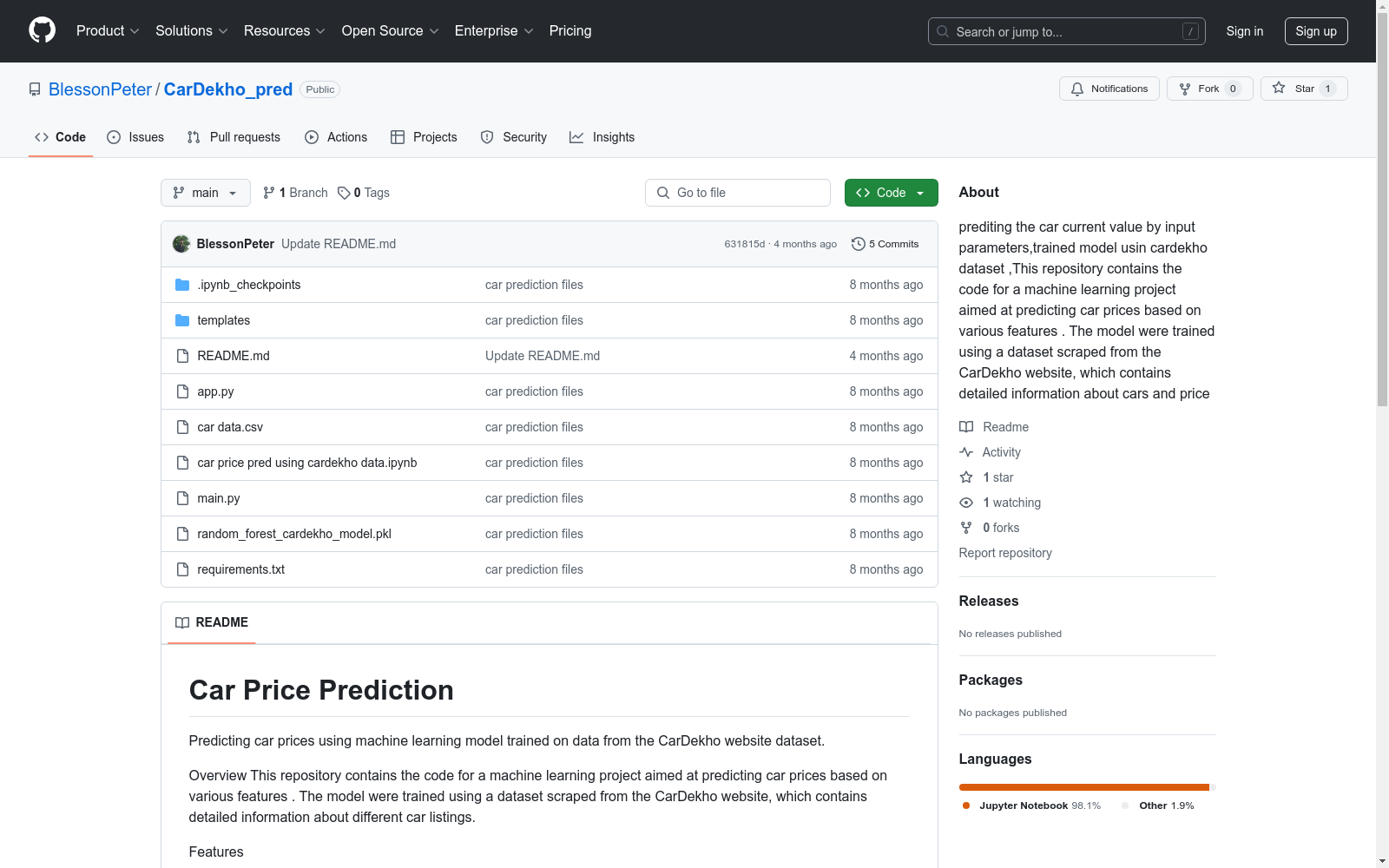The height and width of the screenshot is (868, 1389).
Task: Open the CarDekho_pred repository link
Action: pos(228,89)
